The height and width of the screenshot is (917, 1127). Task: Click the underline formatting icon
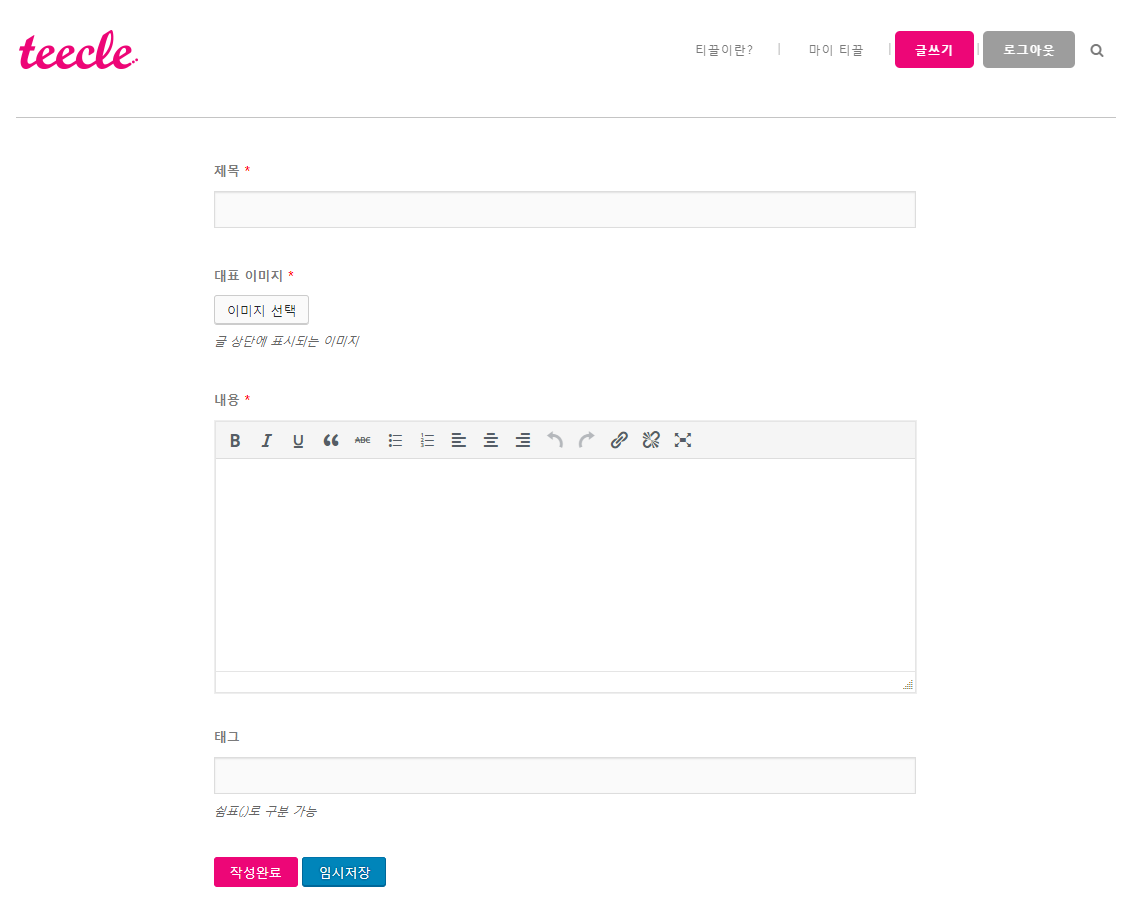coord(298,440)
